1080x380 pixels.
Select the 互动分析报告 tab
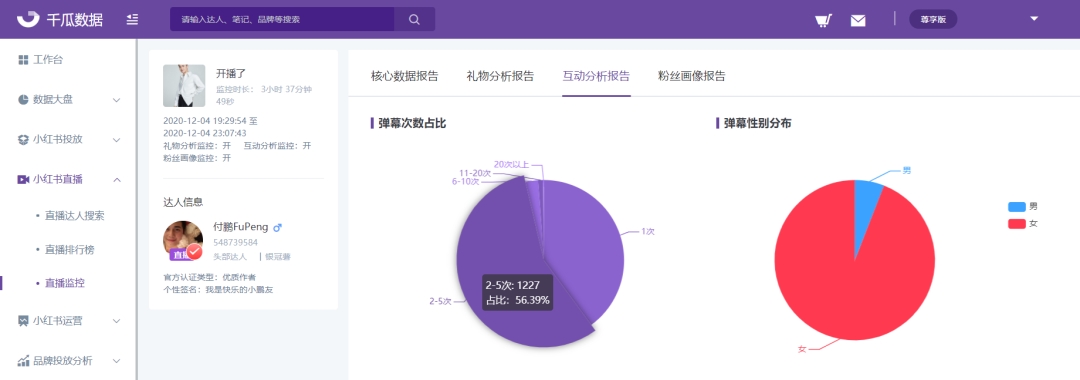coord(596,76)
